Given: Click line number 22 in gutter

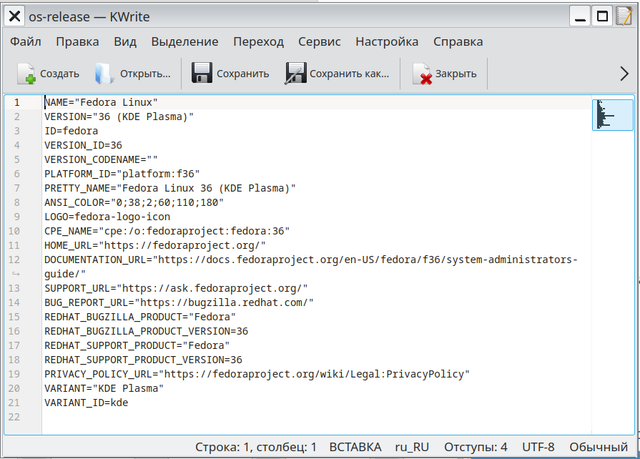Looking at the screenshot, I should tap(14, 417).
